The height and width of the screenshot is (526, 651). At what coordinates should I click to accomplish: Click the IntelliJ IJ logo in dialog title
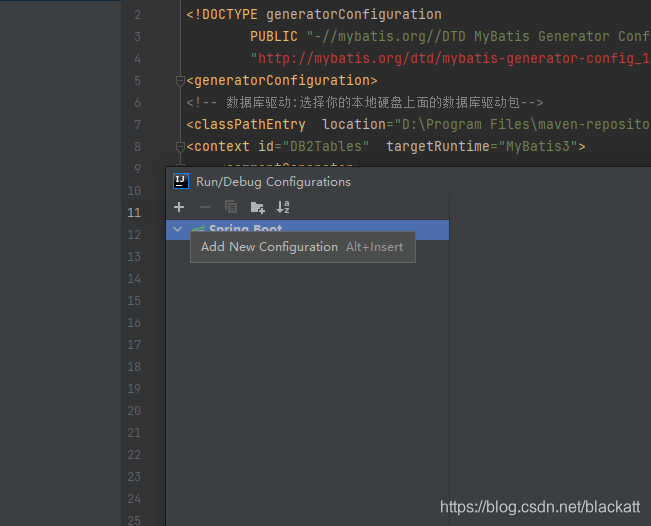click(x=181, y=181)
